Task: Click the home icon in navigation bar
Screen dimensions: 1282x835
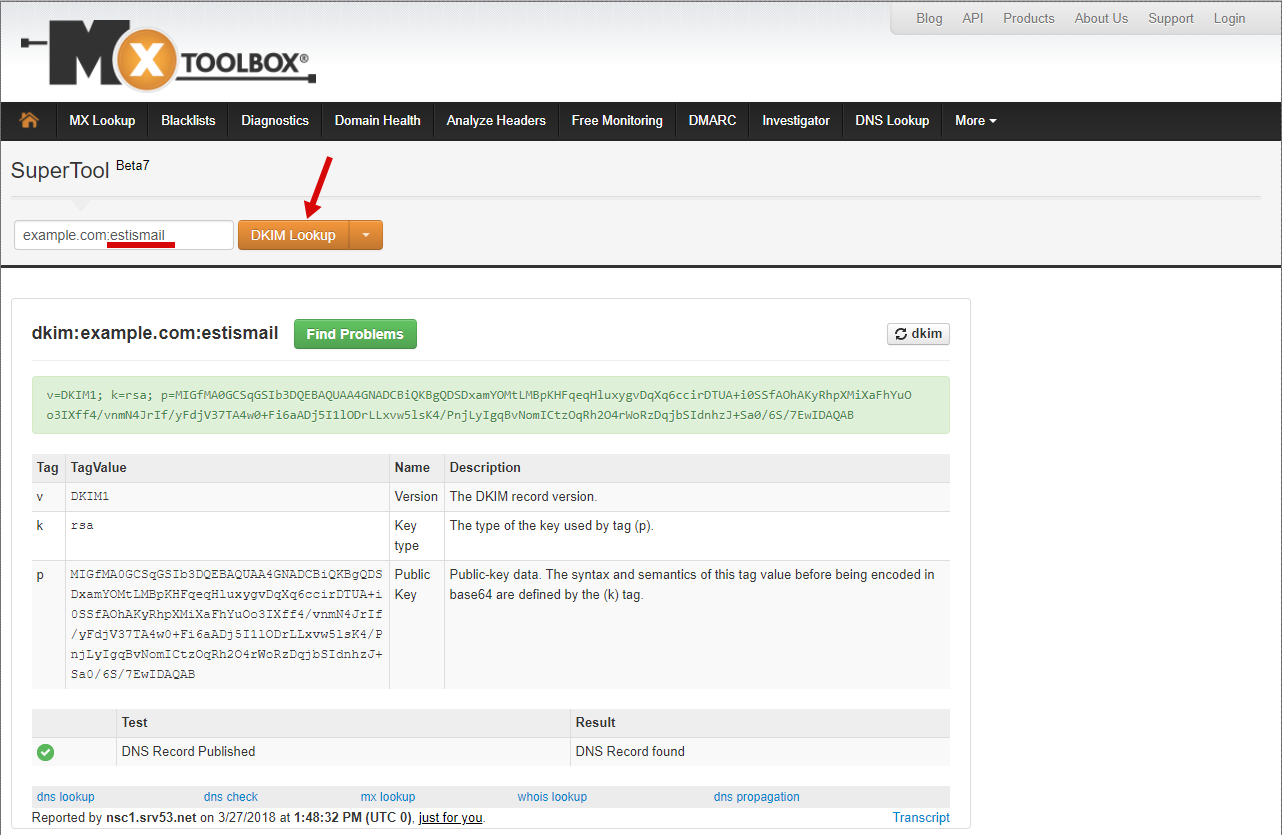Action: (29, 120)
